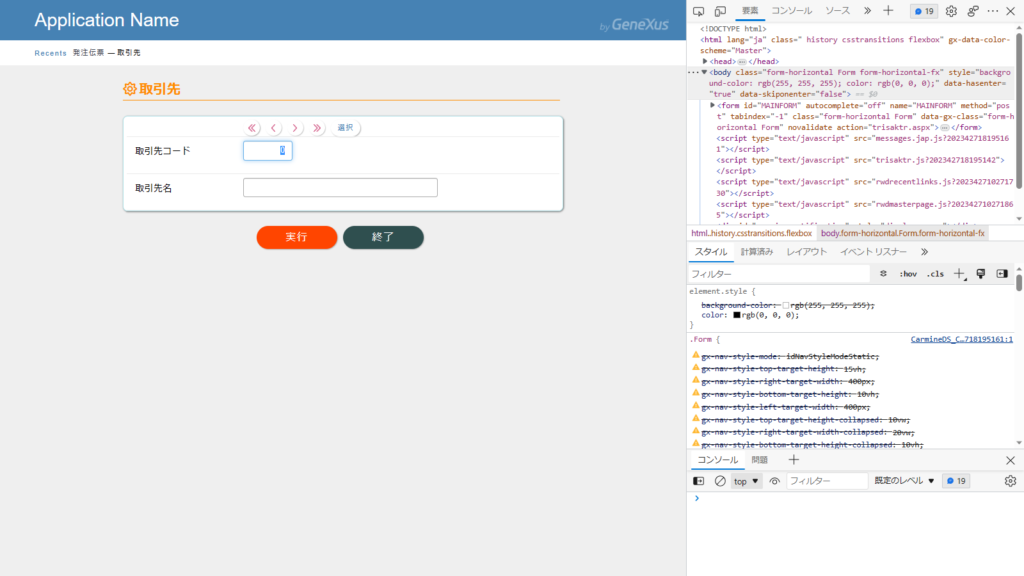This screenshot has height=576, width=1024.
Task: Open the スタイル styles tab
Action: click(711, 252)
